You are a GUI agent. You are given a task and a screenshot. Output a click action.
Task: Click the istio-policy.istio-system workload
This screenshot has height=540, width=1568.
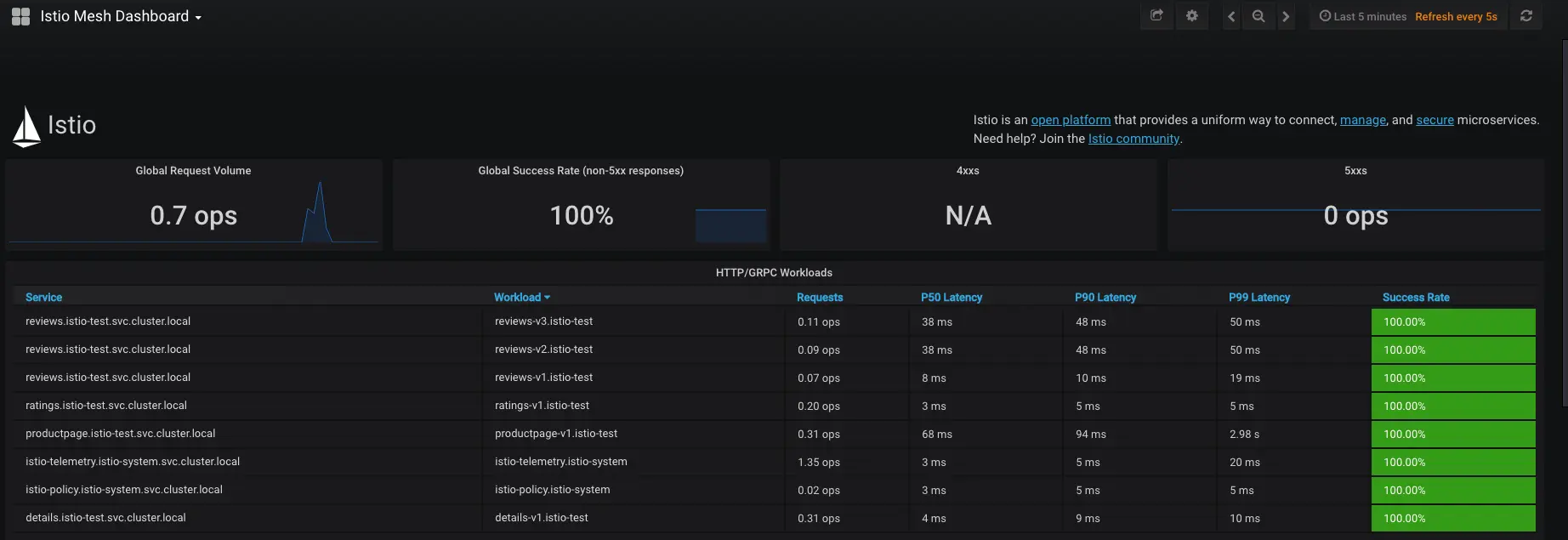tap(552, 490)
